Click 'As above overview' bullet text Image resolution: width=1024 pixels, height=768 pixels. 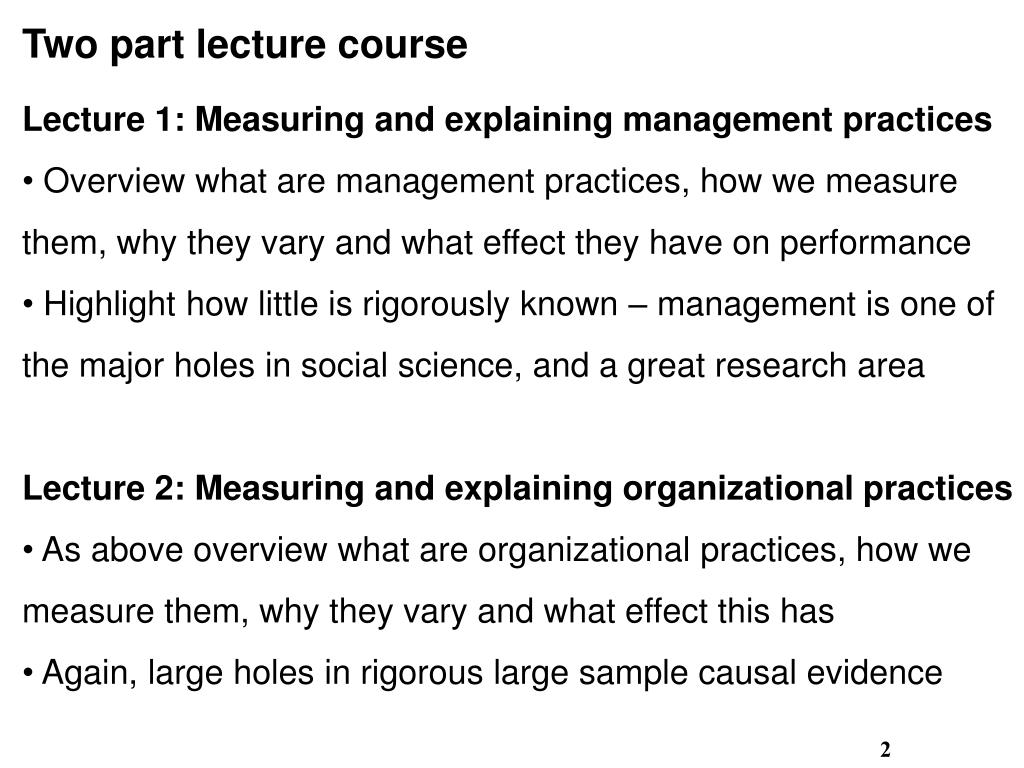click(x=184, y=550)
